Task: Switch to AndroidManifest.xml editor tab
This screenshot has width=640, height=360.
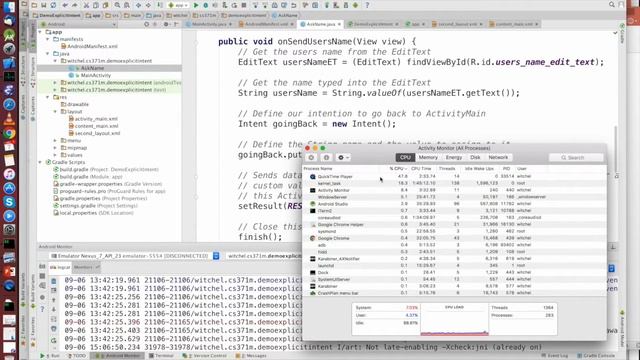Action: 266,24
